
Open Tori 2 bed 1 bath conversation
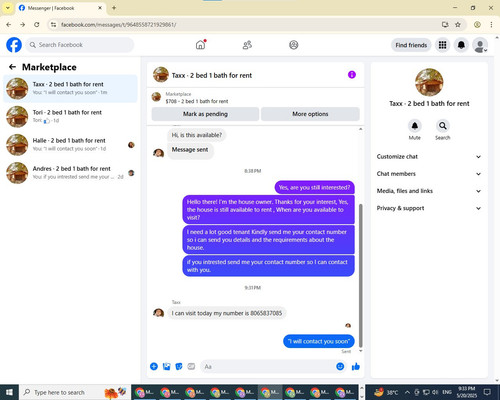70,117
